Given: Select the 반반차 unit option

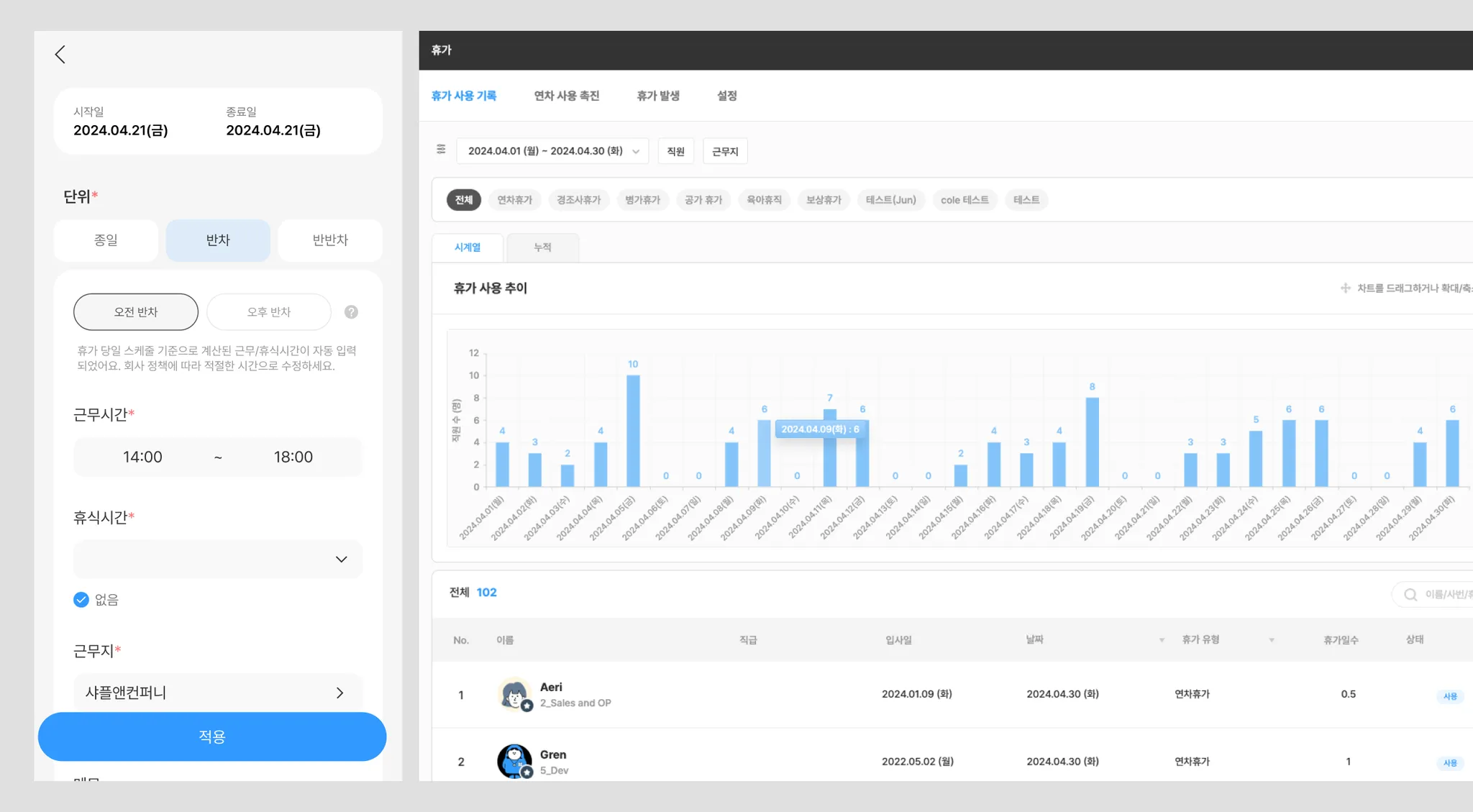Looking at the screenshot, I should 330,240.
